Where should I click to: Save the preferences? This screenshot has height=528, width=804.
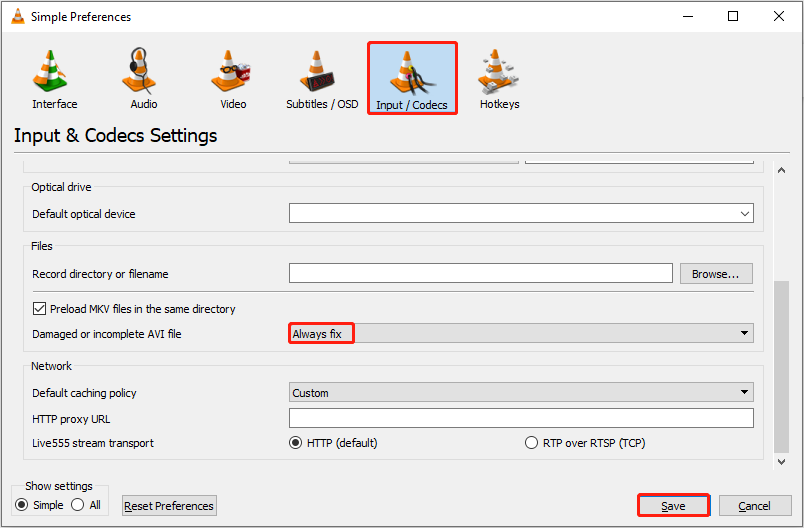(x=673, y=506)
